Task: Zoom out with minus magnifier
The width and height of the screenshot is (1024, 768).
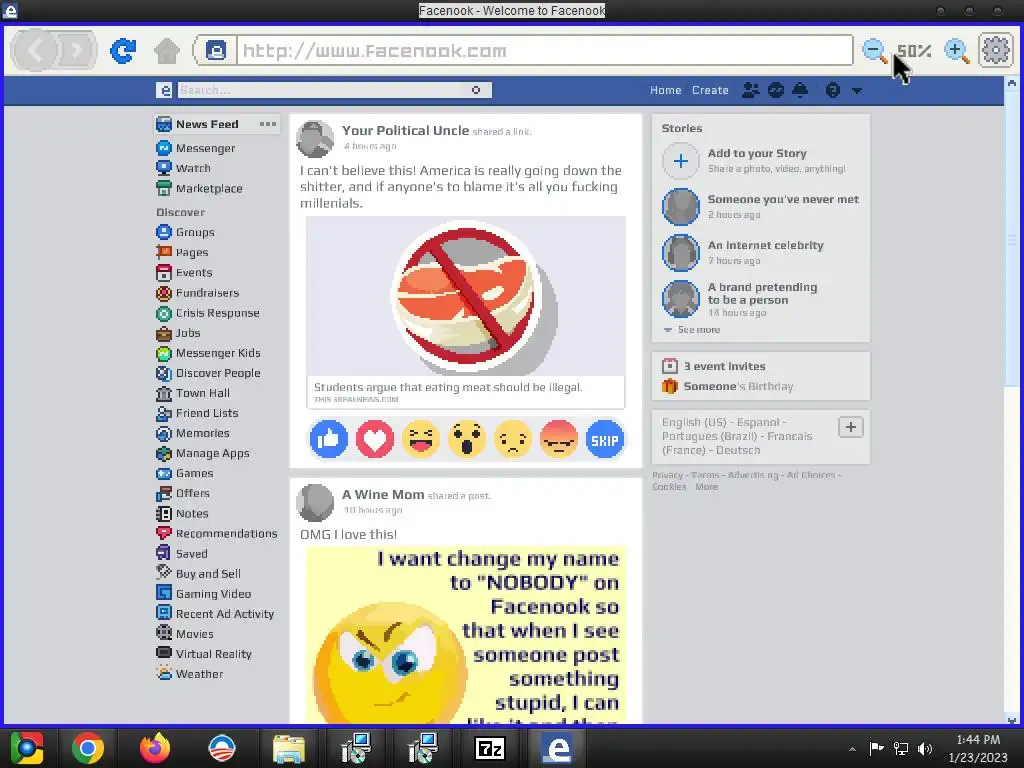Action: pos(874,50)
